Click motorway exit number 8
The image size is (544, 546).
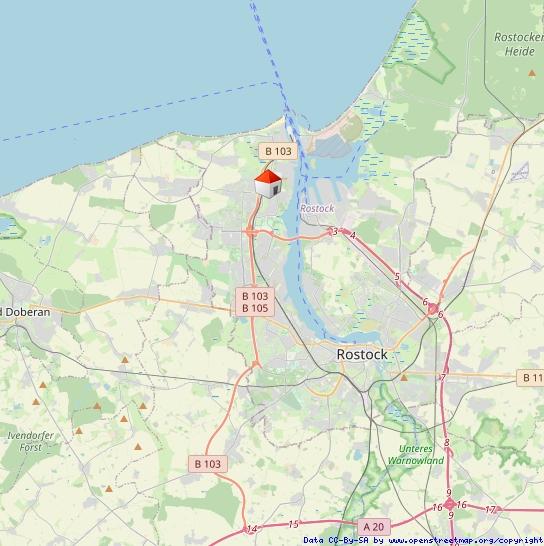click(x=447, y=443)
